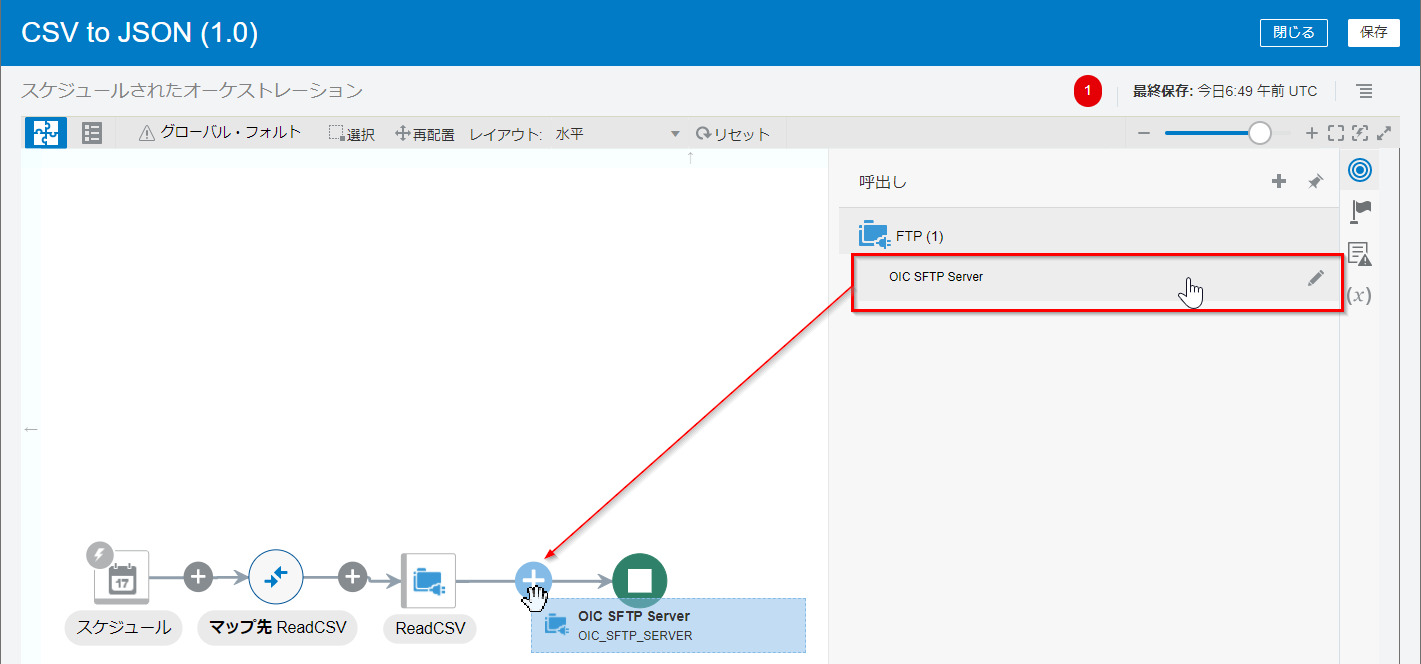Viewport: 1421px width, 664px height.
Task: Open variables (x) side panel
Action: pos(1359,295)
